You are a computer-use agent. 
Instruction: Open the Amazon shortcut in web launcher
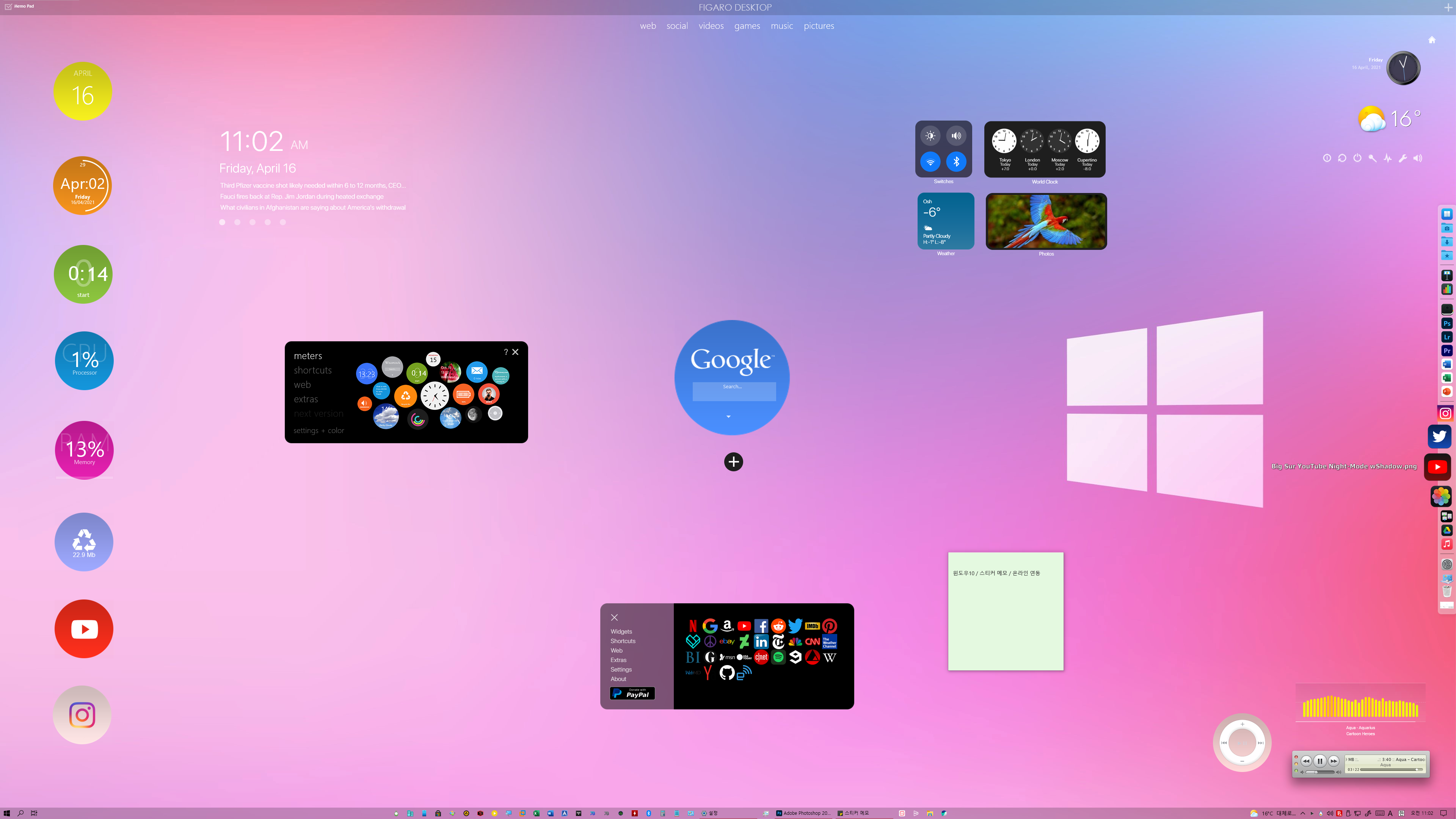click(728, 626)
